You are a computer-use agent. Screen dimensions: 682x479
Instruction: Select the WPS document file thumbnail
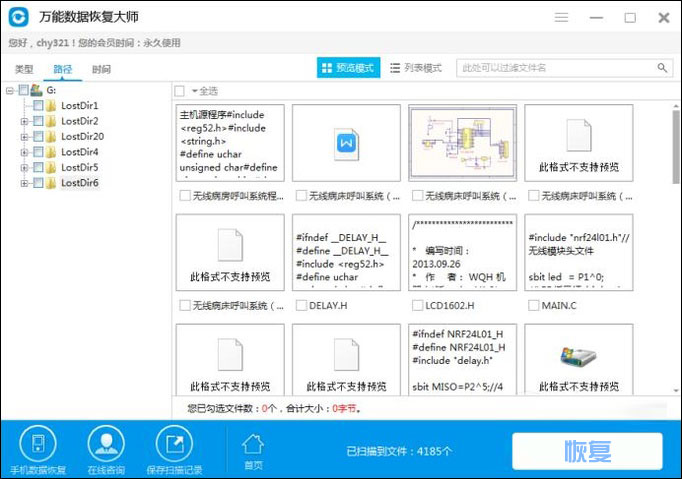pos(345,143)
